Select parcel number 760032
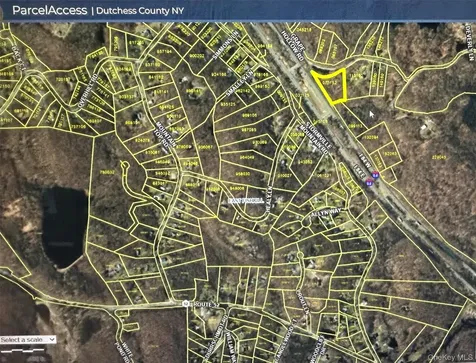476x363 pixels. point(107,173)
